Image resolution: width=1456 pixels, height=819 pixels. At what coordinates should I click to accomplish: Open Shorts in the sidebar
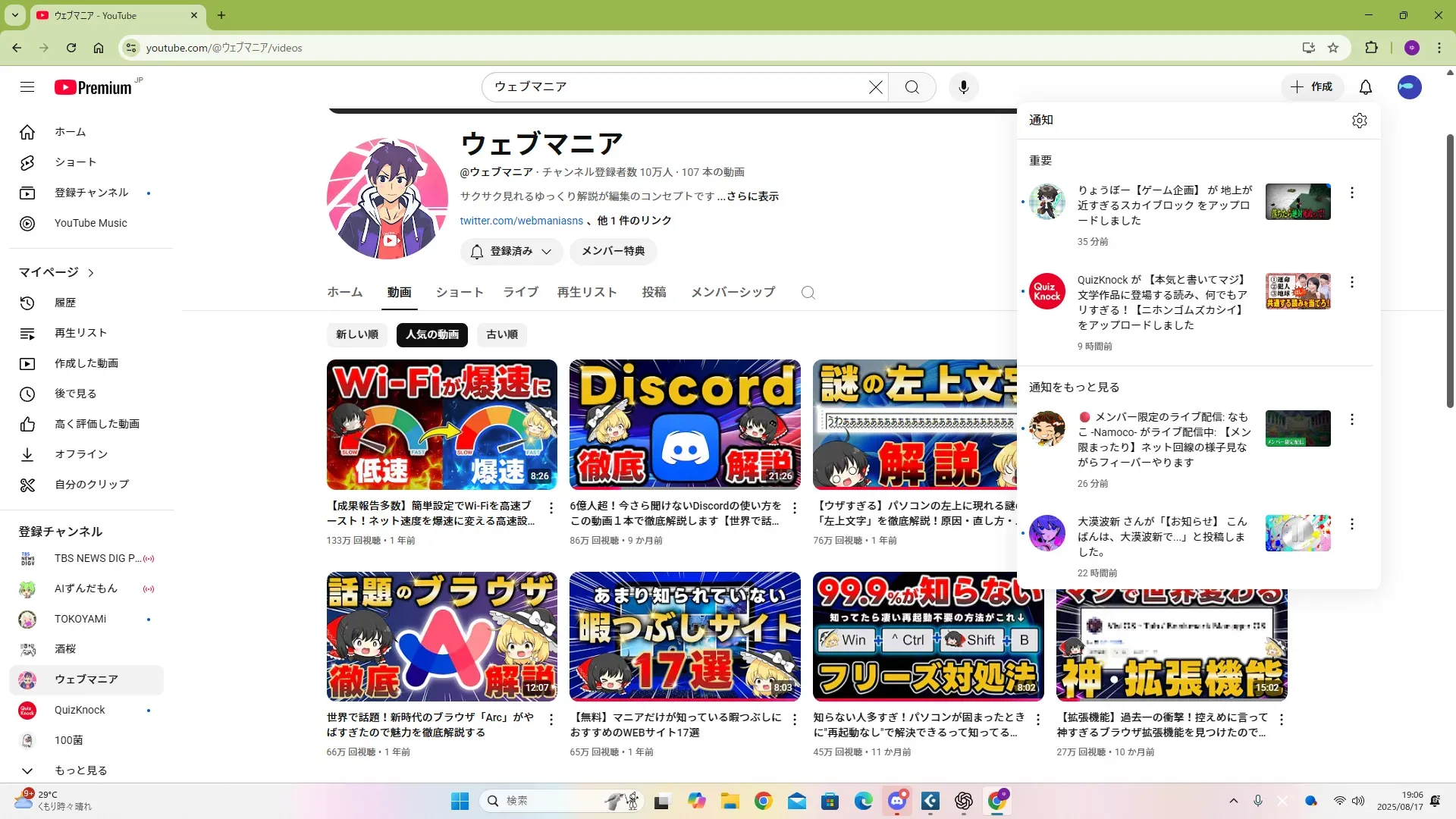coord(75,162)
